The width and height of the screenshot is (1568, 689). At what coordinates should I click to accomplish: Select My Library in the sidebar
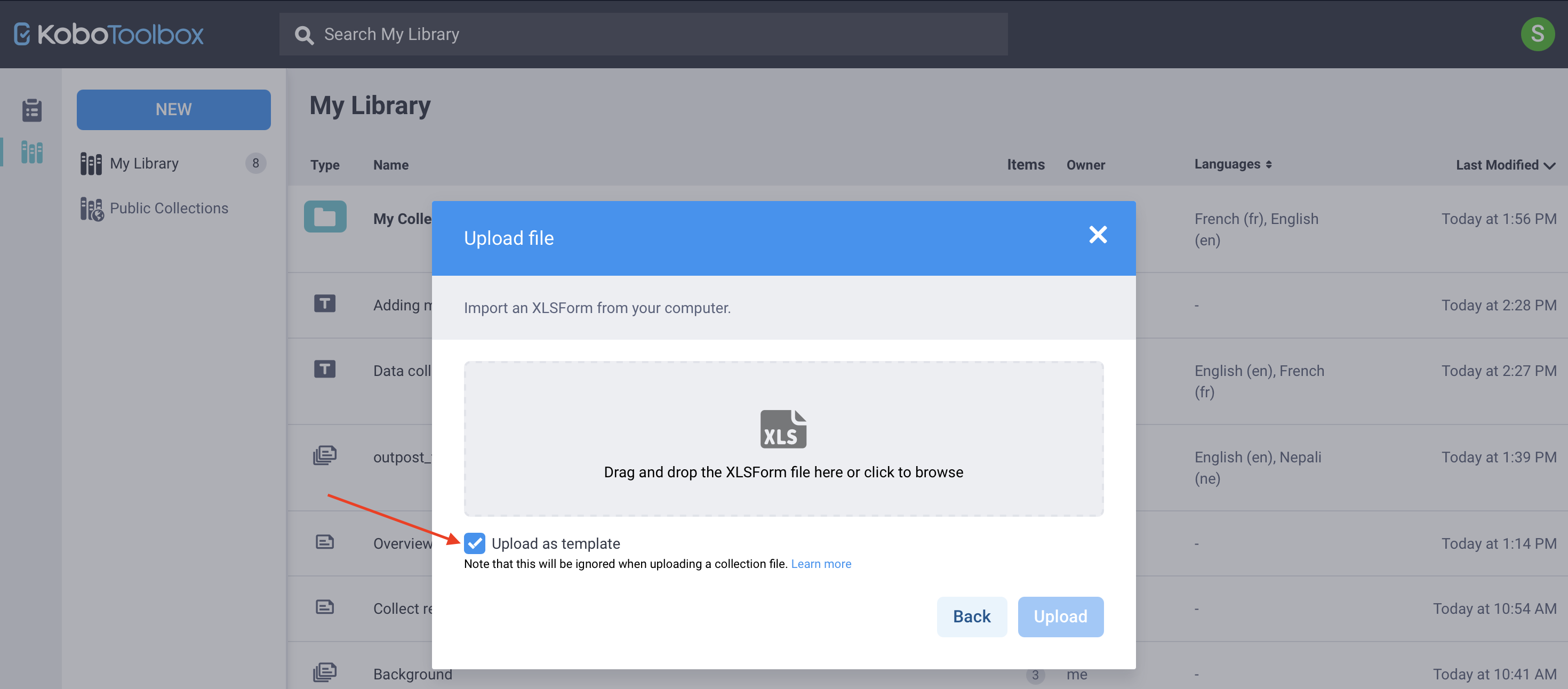click(x=143, y=163)
